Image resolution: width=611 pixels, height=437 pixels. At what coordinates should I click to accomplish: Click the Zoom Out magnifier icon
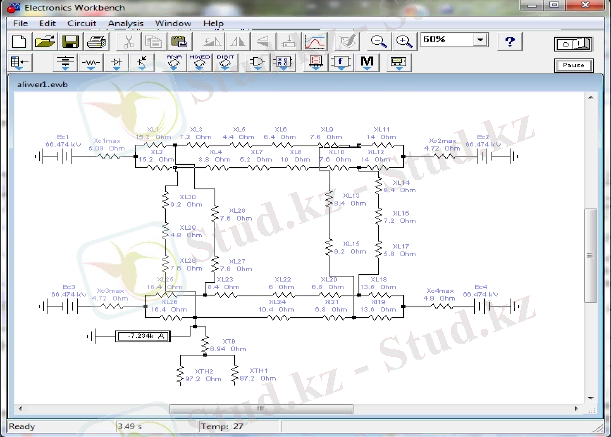point(379,42)
